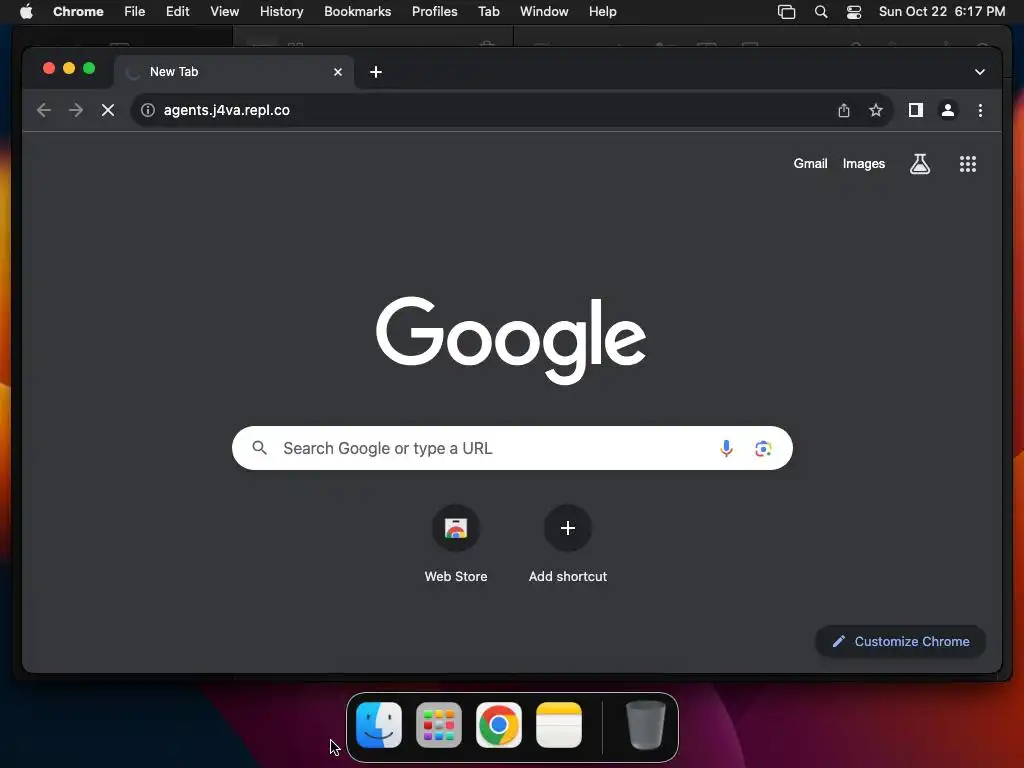Open the Chrome profile avatar
This screenshot has width=1024, height=768.
(948, 110)
